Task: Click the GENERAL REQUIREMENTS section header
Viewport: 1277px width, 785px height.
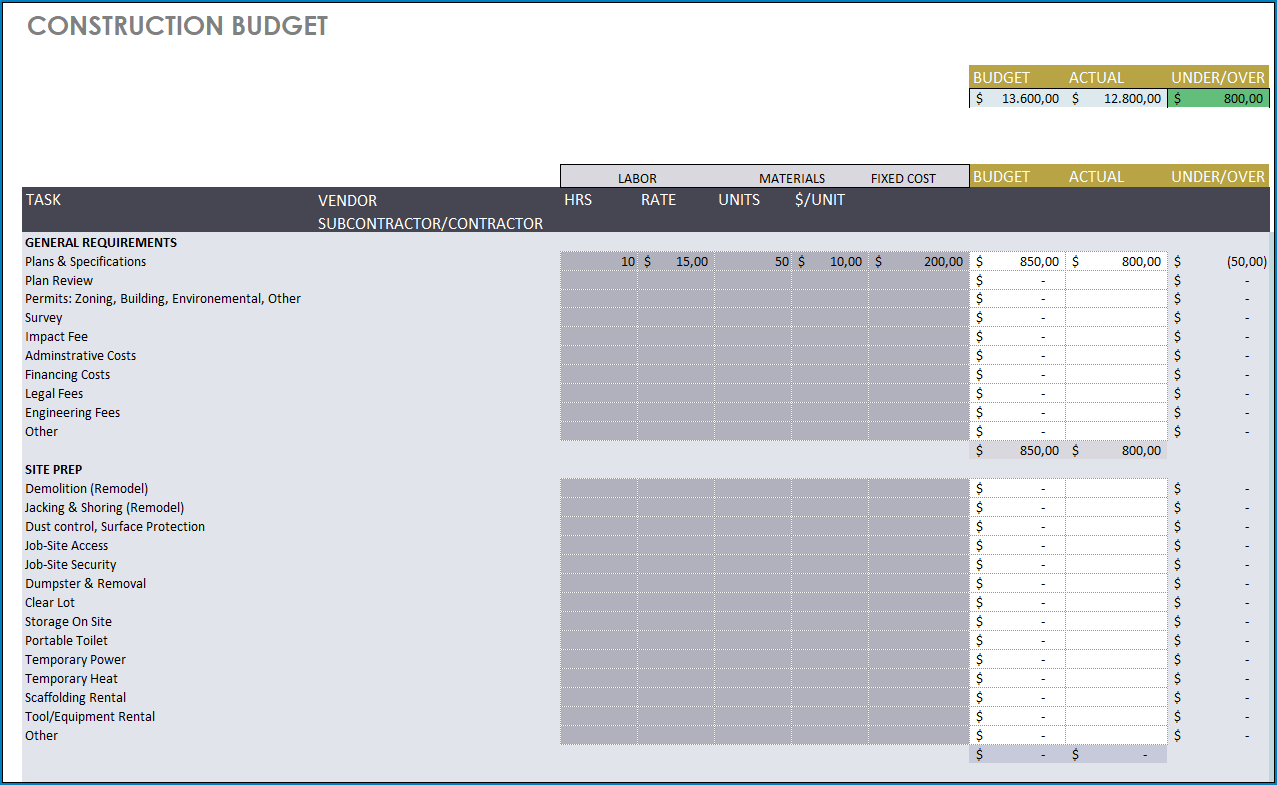Action: point(100,242)
